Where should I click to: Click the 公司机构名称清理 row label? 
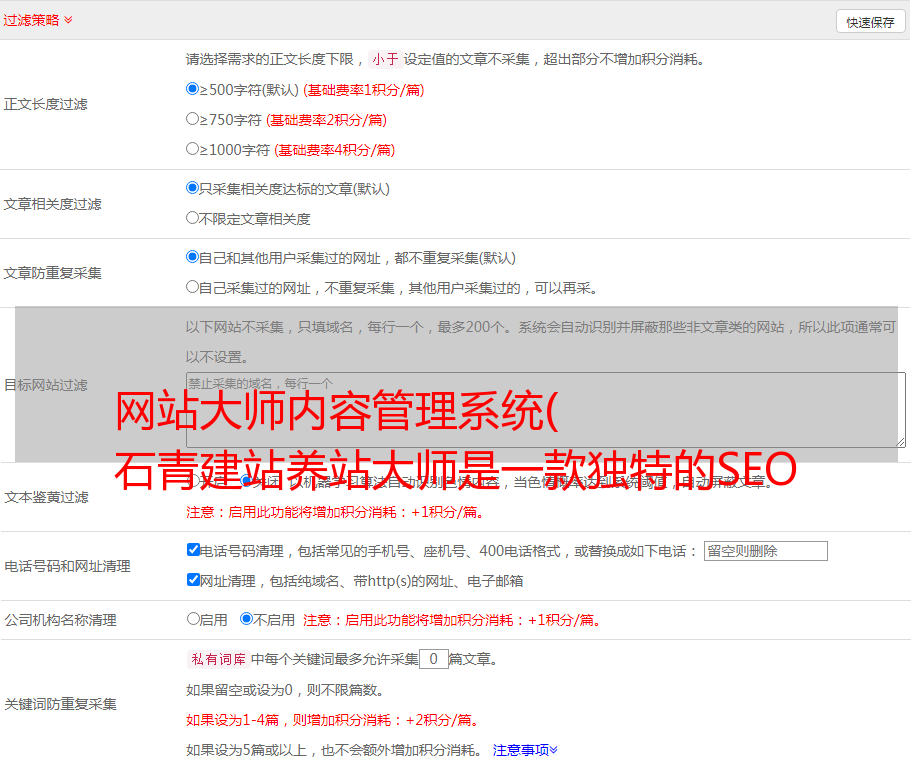tap(60, 620)
